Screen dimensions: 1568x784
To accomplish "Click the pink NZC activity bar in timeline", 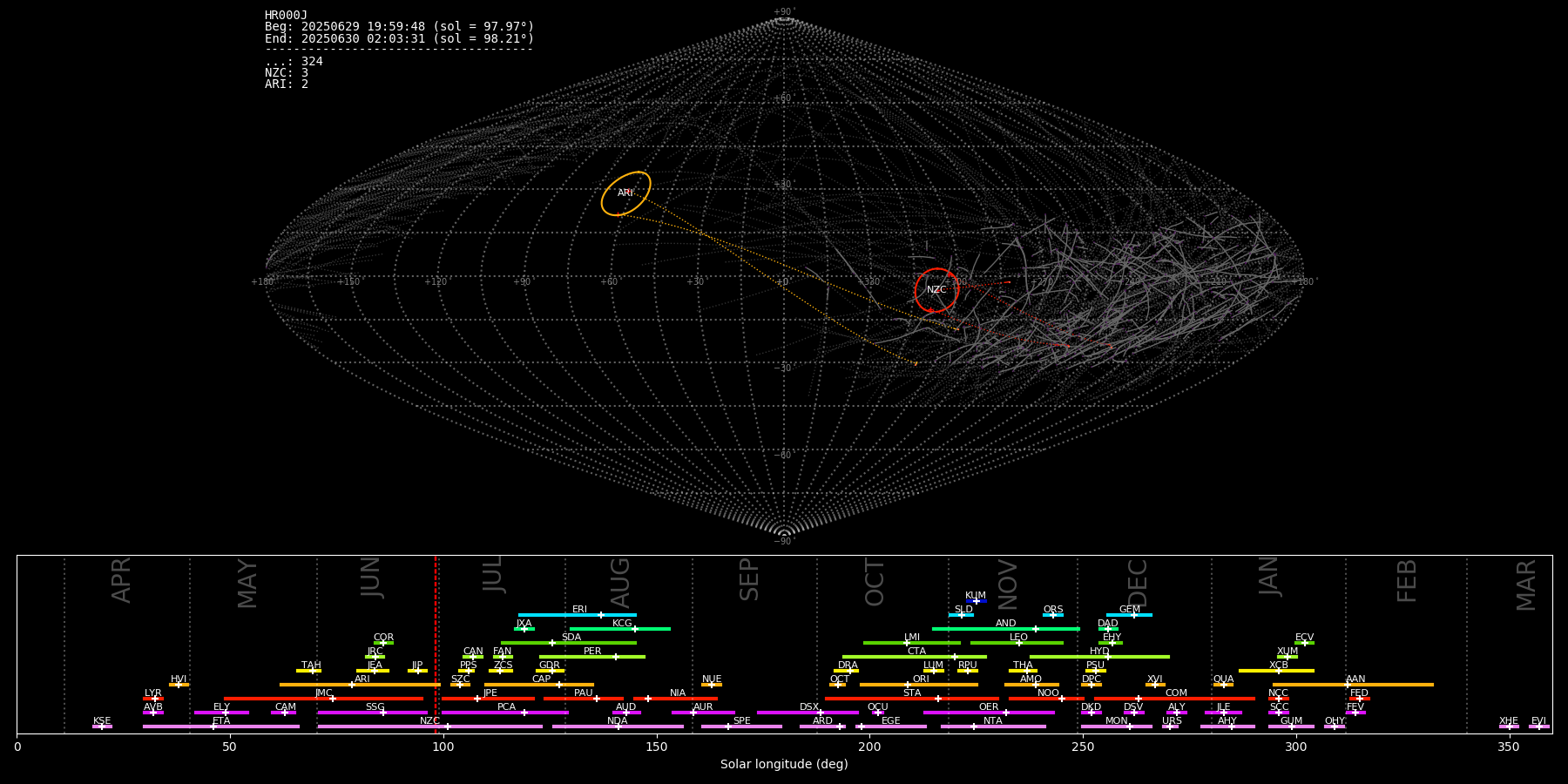I will click(x=430, y=727).
